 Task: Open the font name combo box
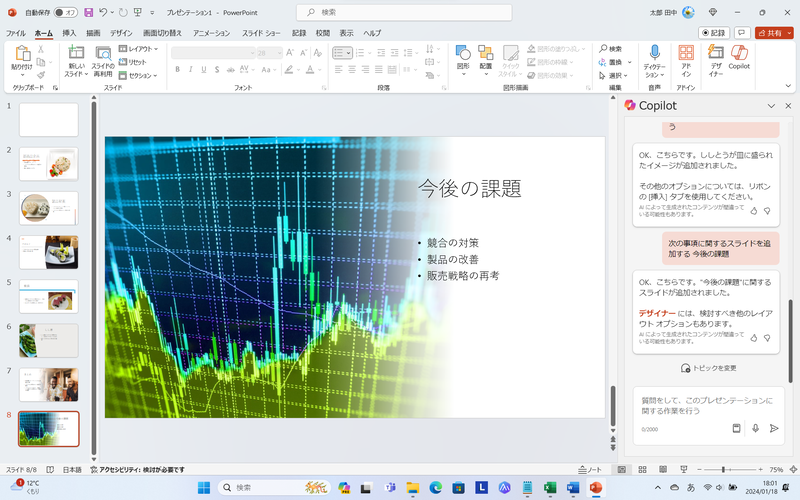[x=213, y=53]
